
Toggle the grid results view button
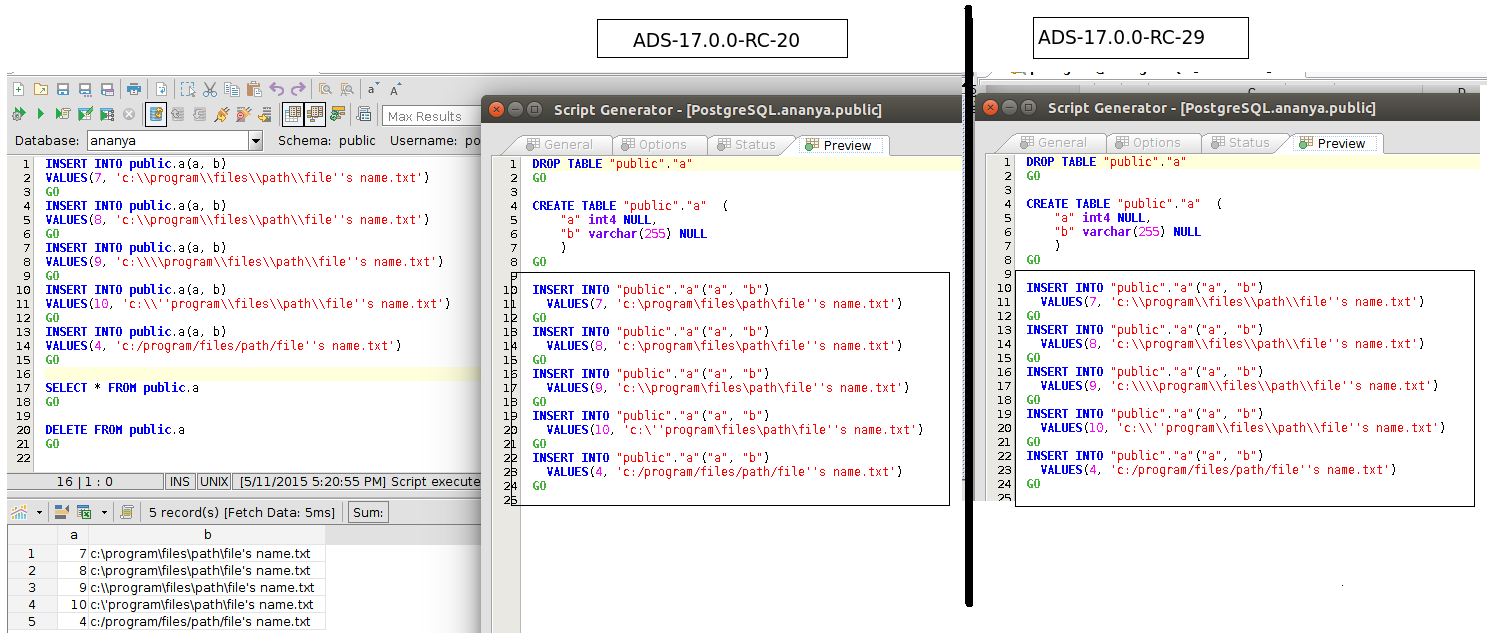pyautogui.click(x=293, y=114)
